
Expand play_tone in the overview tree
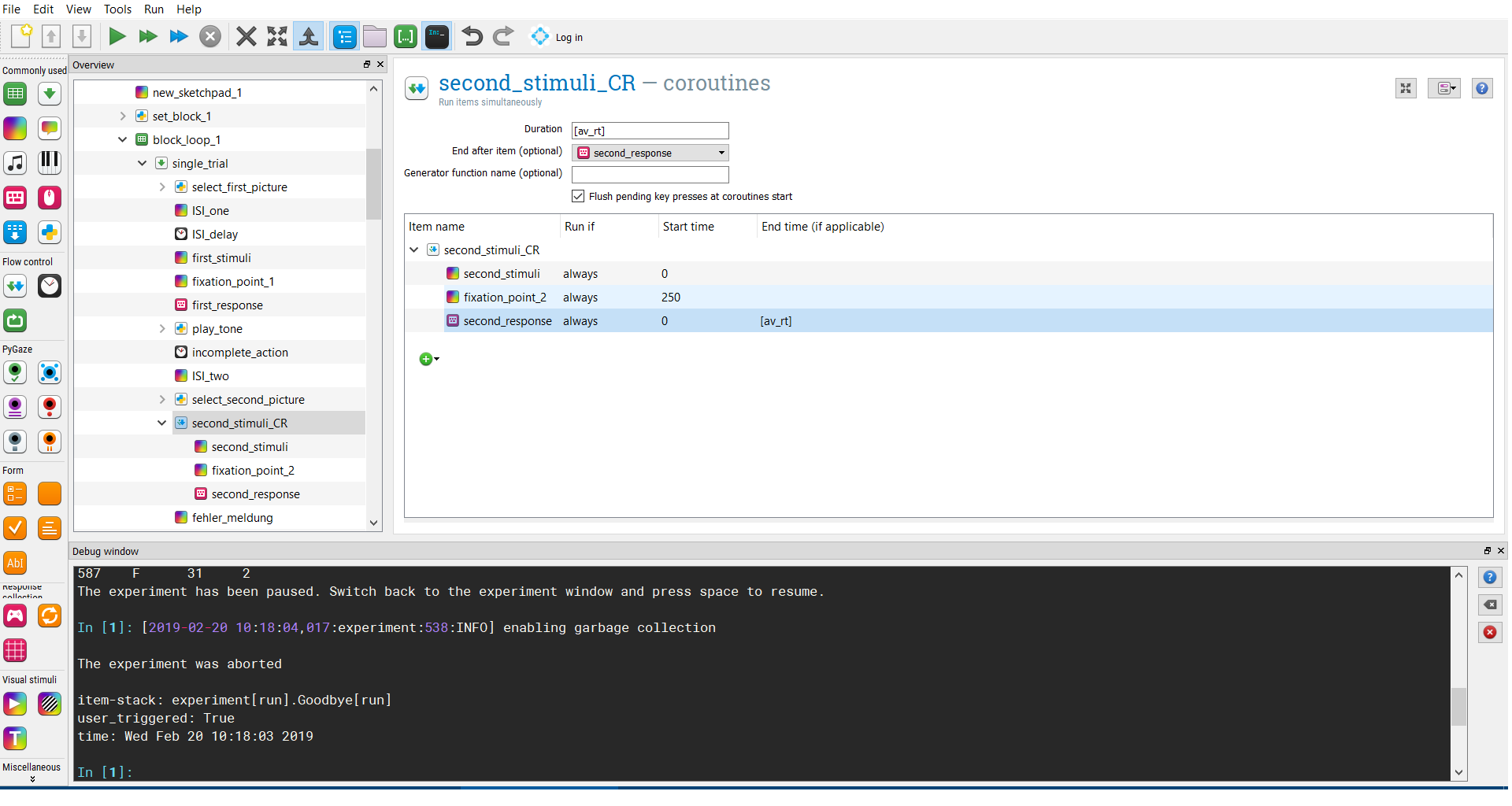click(x=162, y=329)
